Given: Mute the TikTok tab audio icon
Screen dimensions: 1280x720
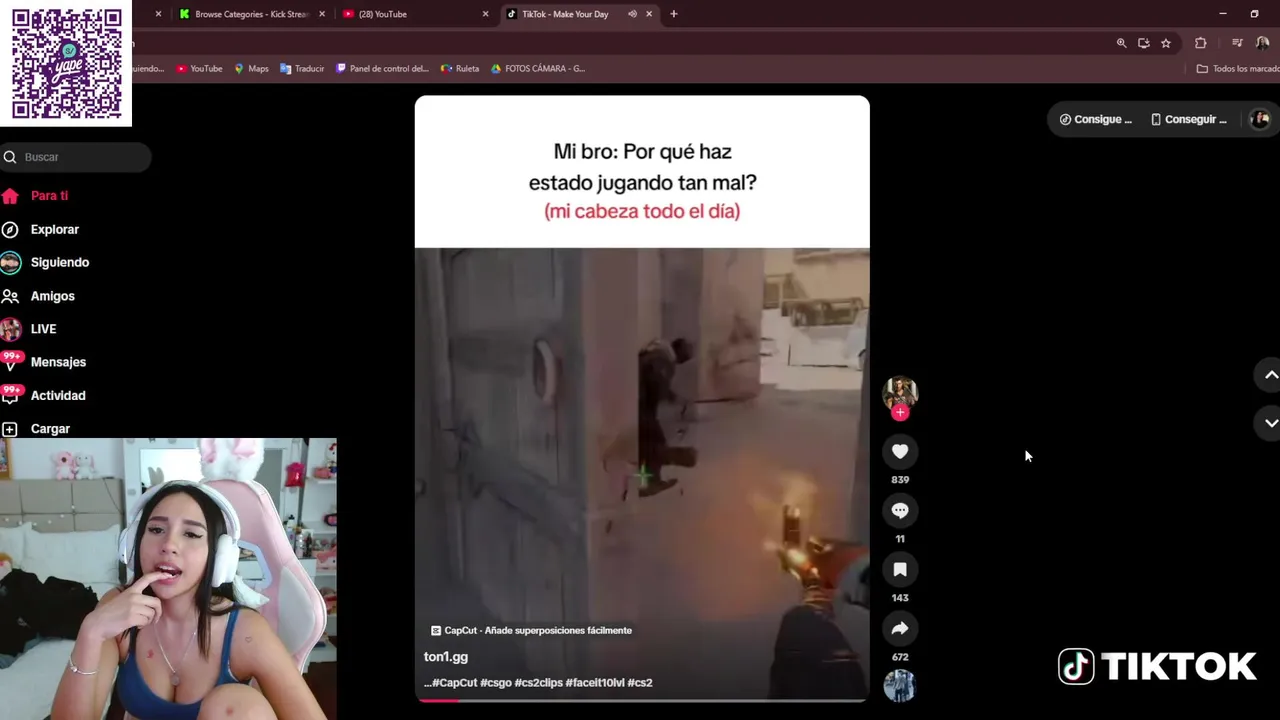Looking at the screenshot, I should (632, 14).
